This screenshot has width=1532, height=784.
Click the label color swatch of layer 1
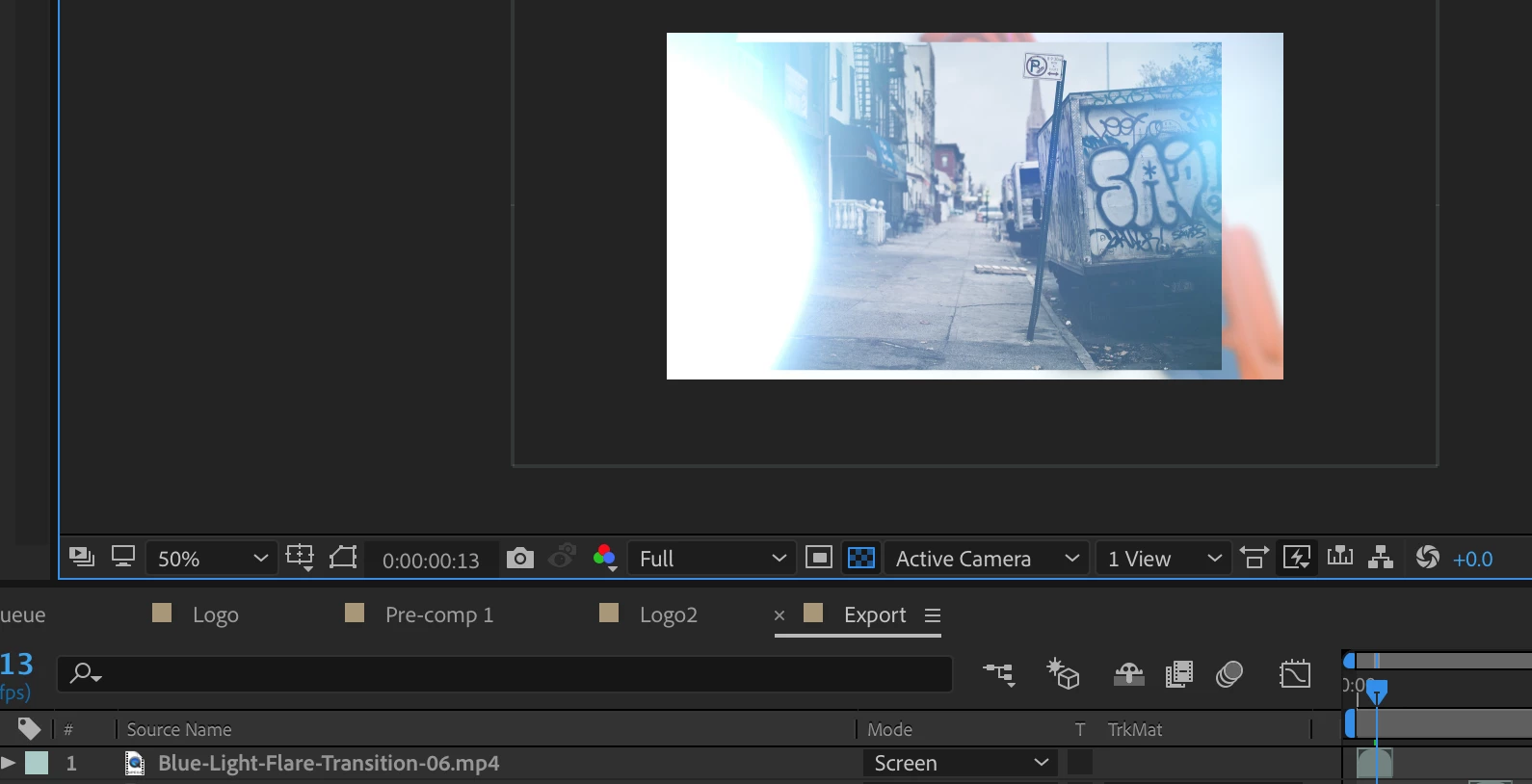click(x=37, y=763)
